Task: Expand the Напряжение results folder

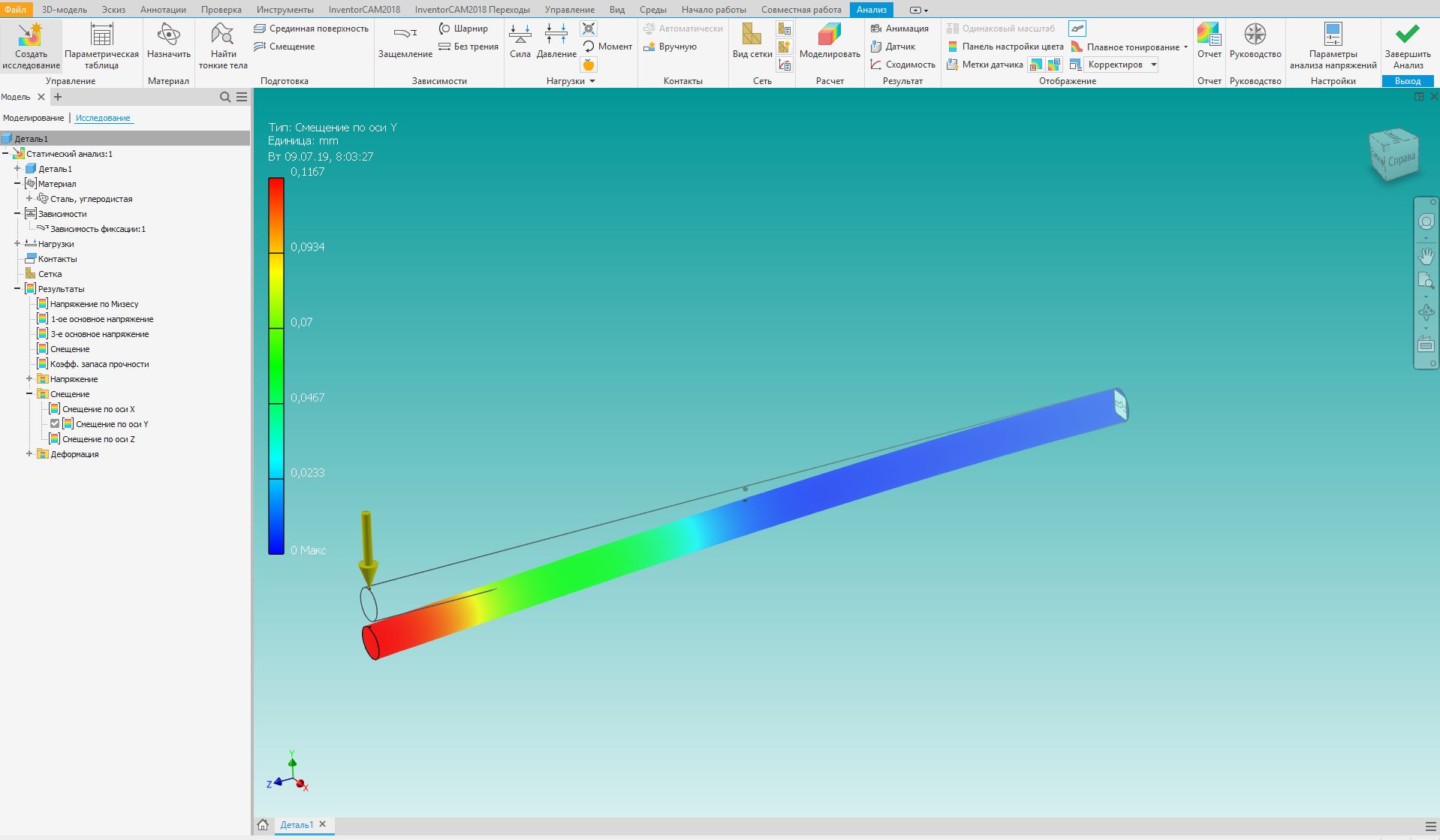Action: (x=29, y=379)
